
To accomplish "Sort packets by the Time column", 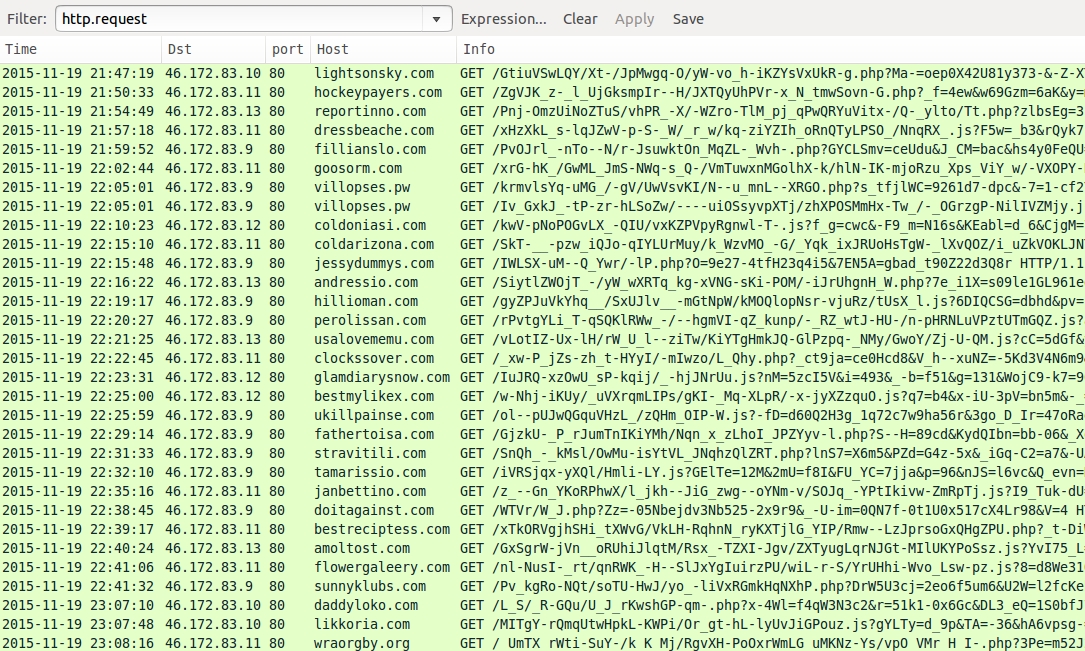I will (80, 49).
